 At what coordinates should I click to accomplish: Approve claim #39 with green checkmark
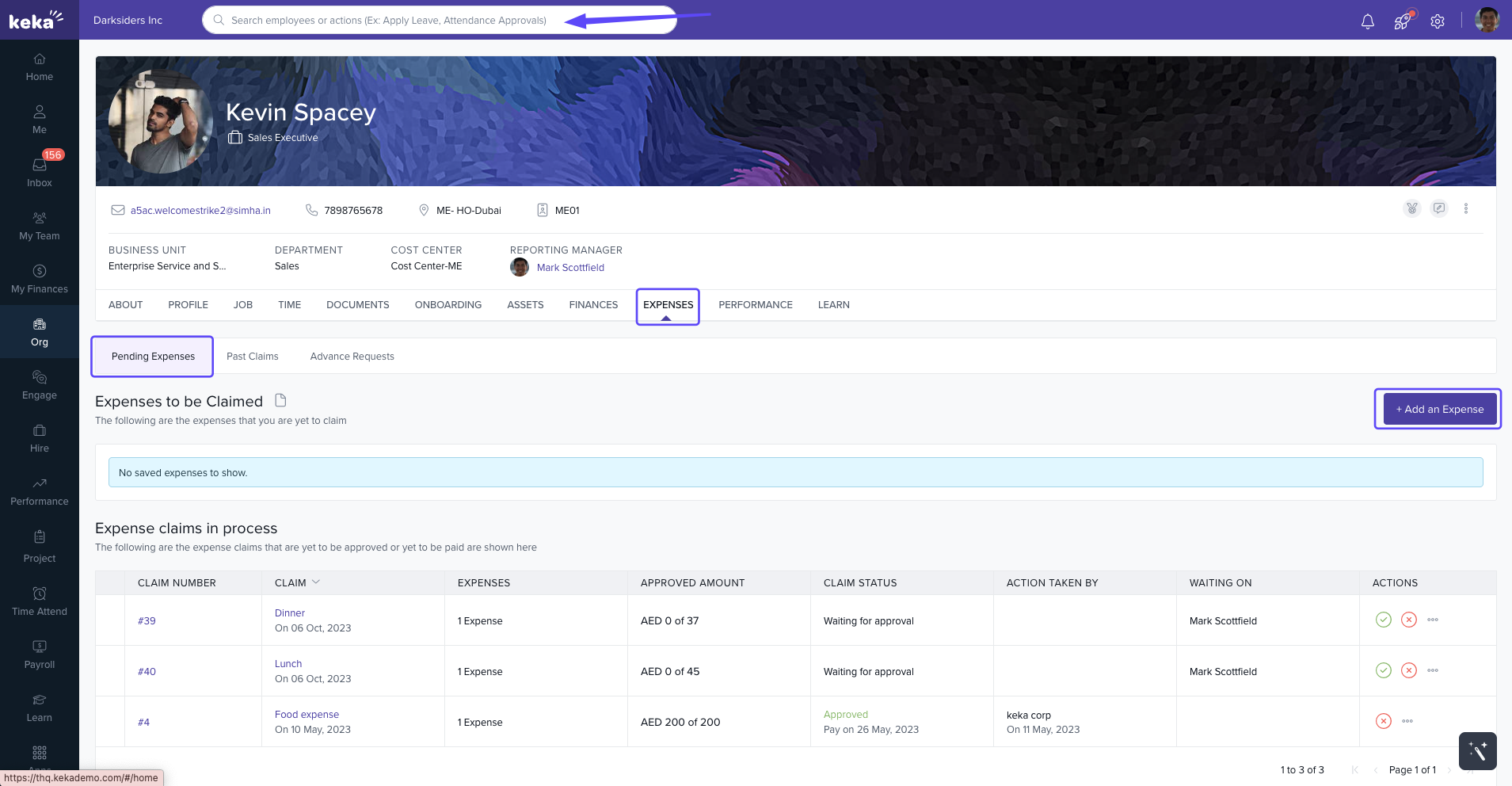pyautogui.click(x=1384, y=620)
